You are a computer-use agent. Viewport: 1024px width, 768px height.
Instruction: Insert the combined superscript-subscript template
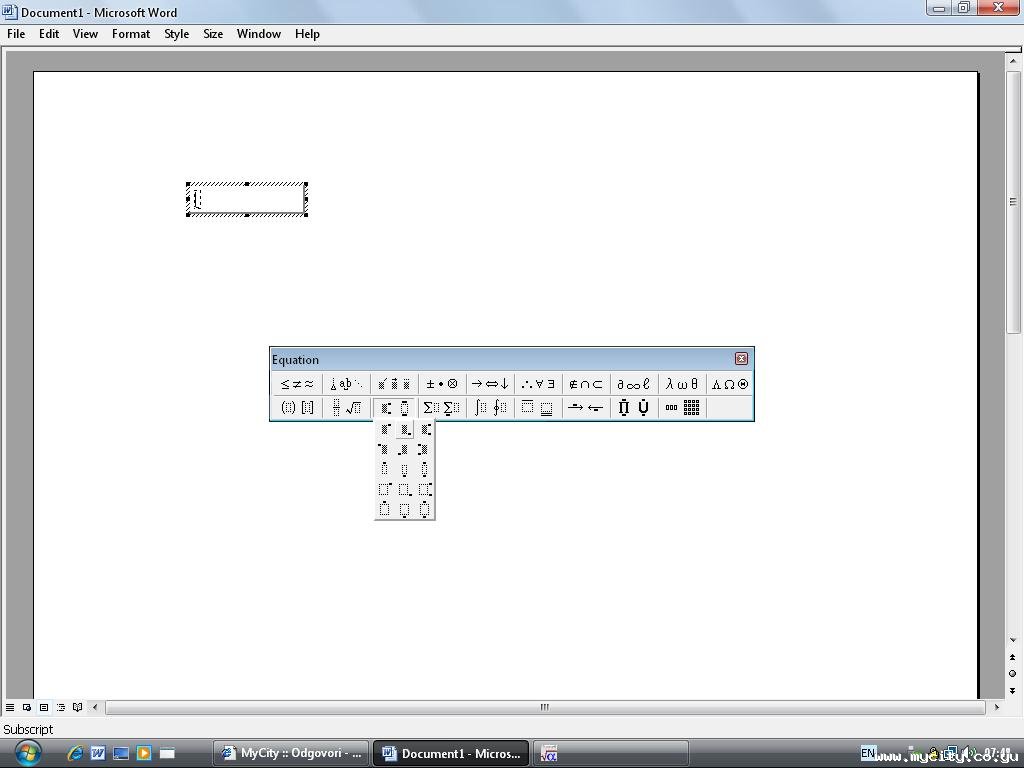coord(425,429)
